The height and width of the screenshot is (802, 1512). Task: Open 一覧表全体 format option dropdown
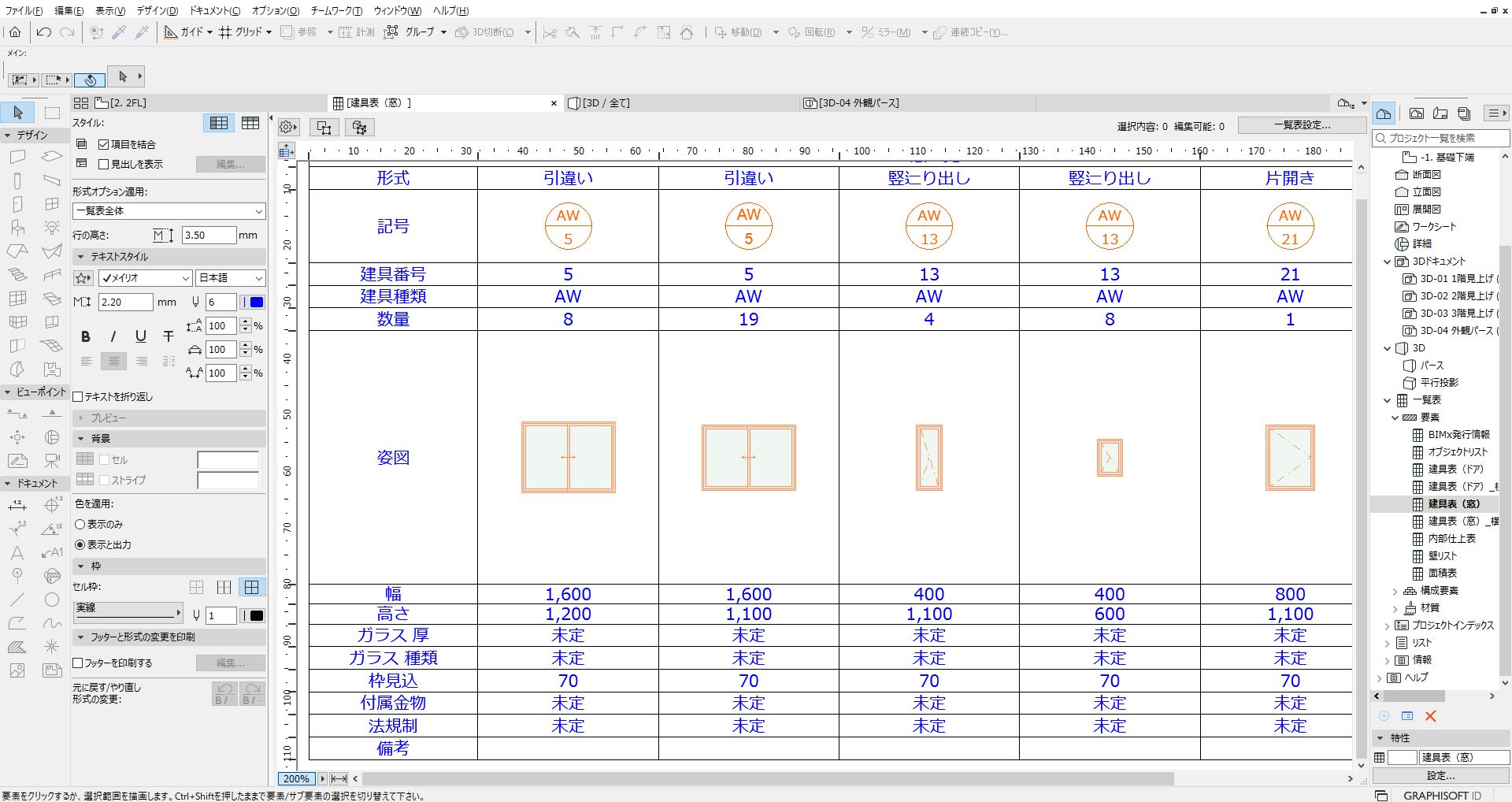(169, 211)
